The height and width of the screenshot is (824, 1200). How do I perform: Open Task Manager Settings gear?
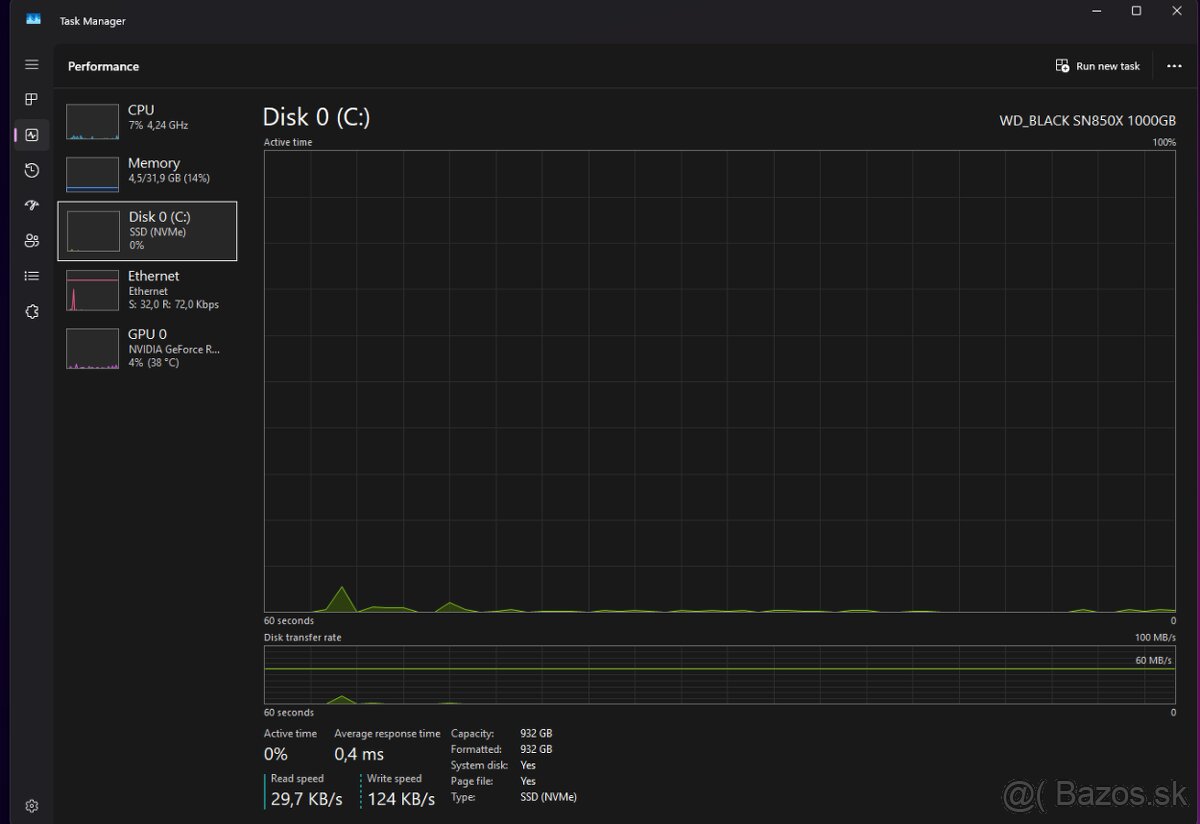click(x=31, y=805)
